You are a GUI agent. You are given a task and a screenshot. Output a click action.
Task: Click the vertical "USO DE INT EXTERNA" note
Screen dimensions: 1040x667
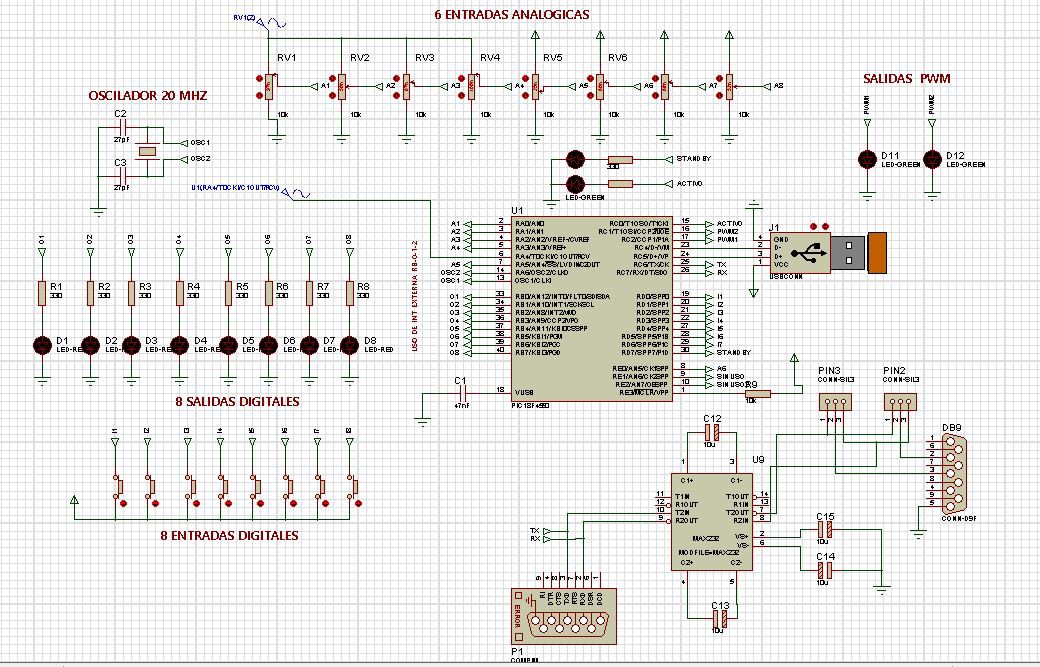[415, 296]
